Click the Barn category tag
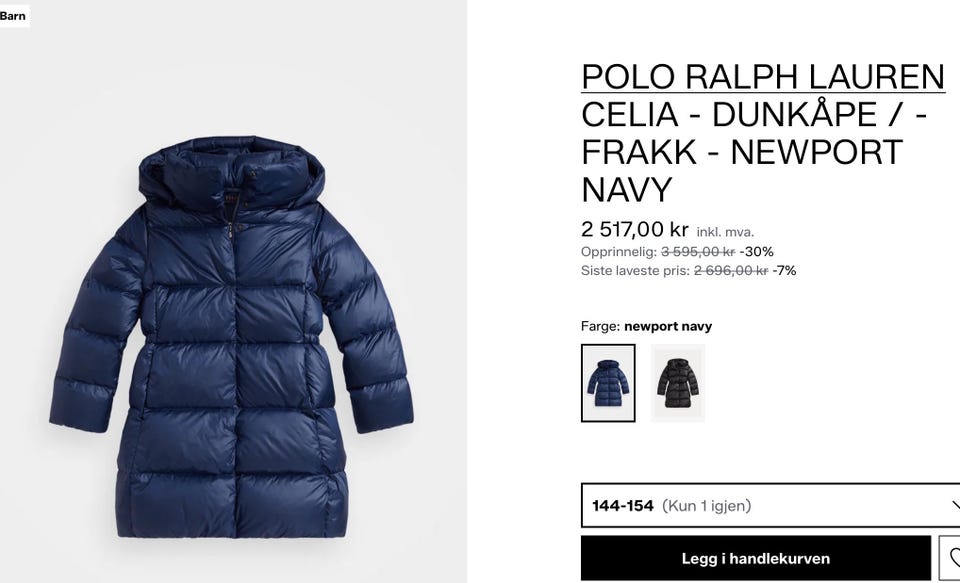 click(13, 16)
